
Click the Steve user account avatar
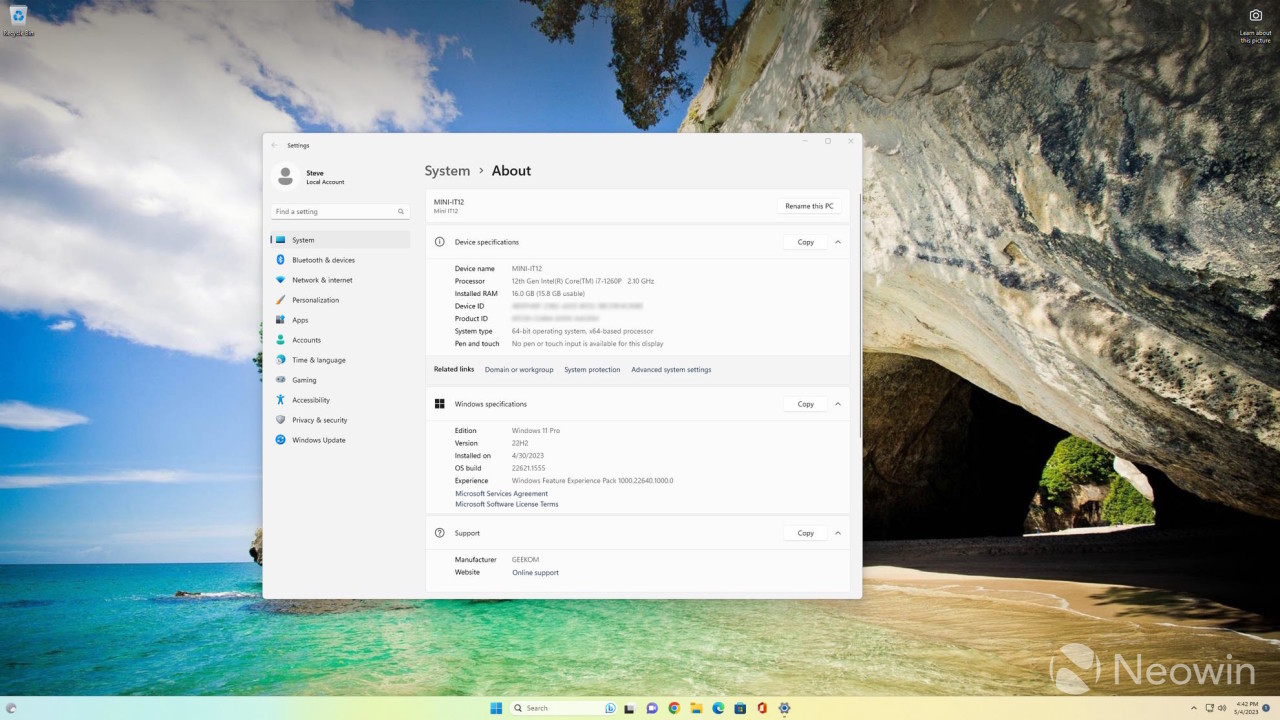pyautogui.click(x=285, y=176)
